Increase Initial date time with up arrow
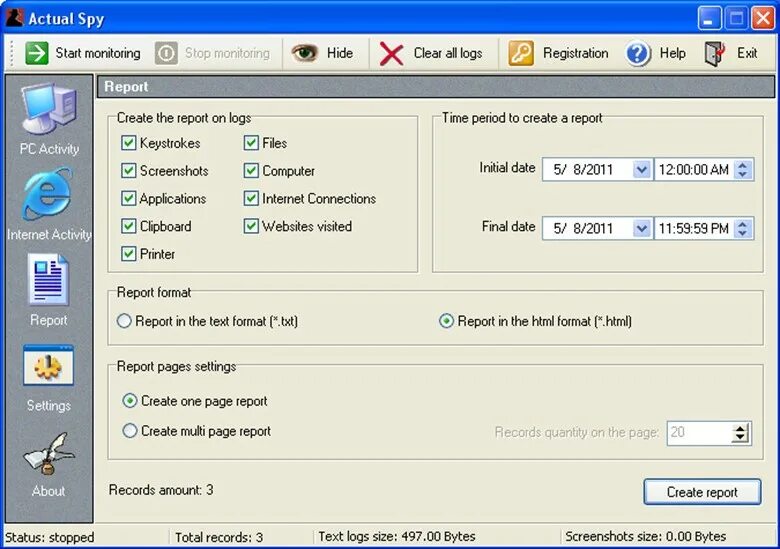 pyautogui.click(x=743, y=165)
